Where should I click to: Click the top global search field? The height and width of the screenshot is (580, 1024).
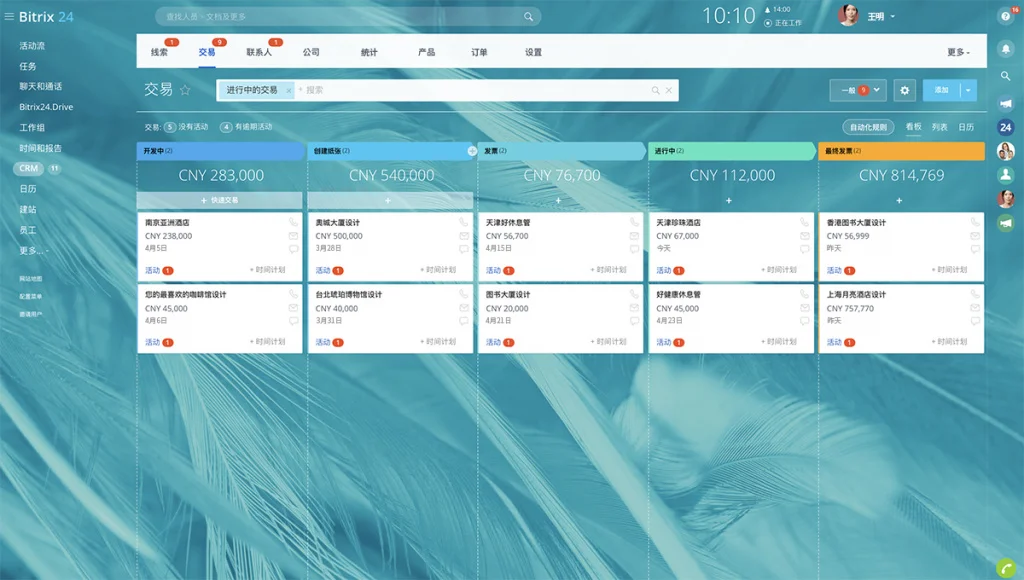(340, 17)
